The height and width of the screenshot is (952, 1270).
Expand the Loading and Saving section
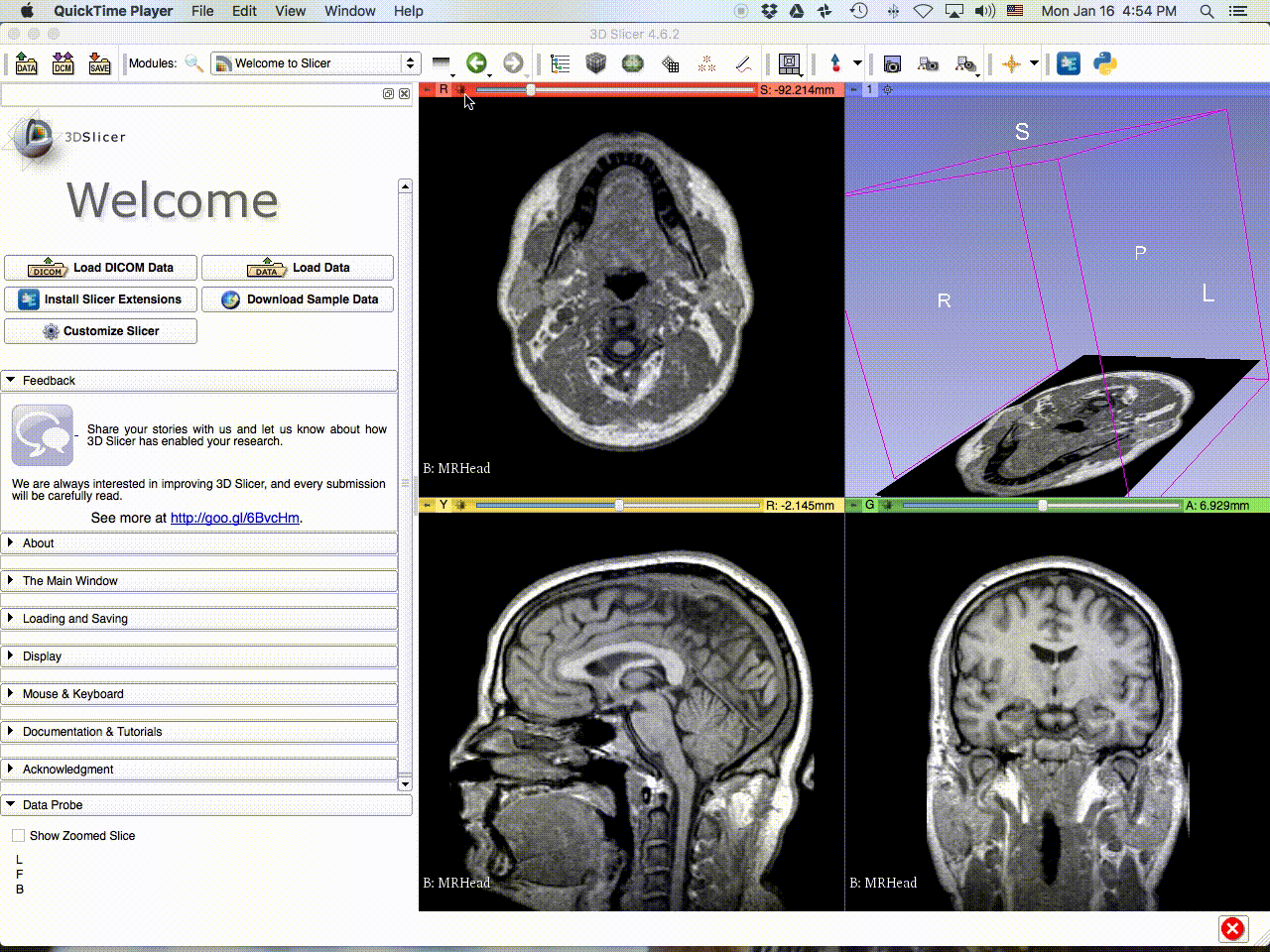click(x=199, y=619)
